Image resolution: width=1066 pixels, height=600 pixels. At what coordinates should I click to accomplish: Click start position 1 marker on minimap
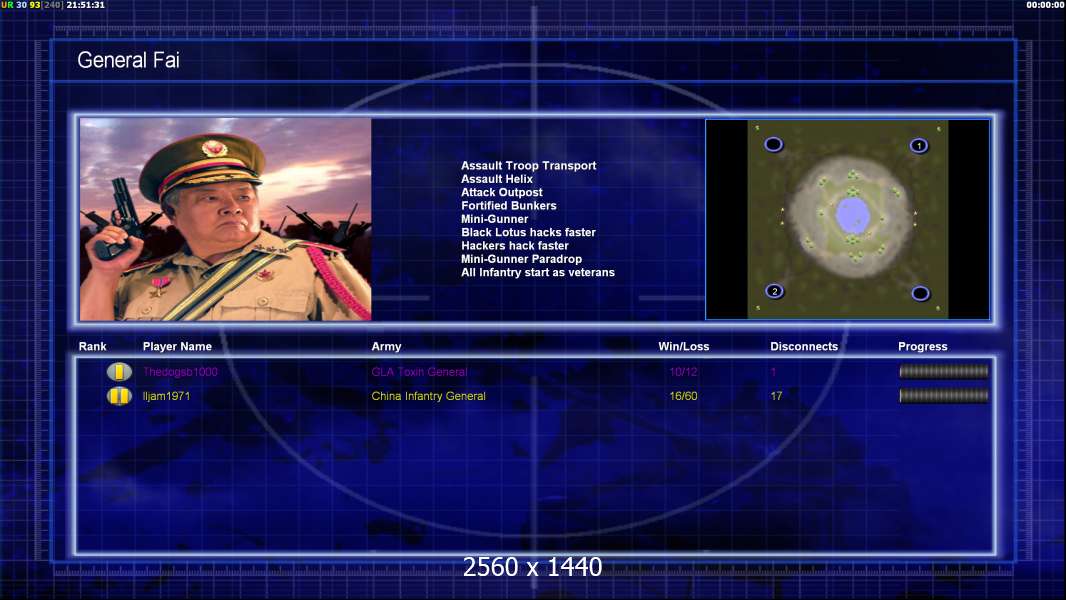tap(918, 146)
